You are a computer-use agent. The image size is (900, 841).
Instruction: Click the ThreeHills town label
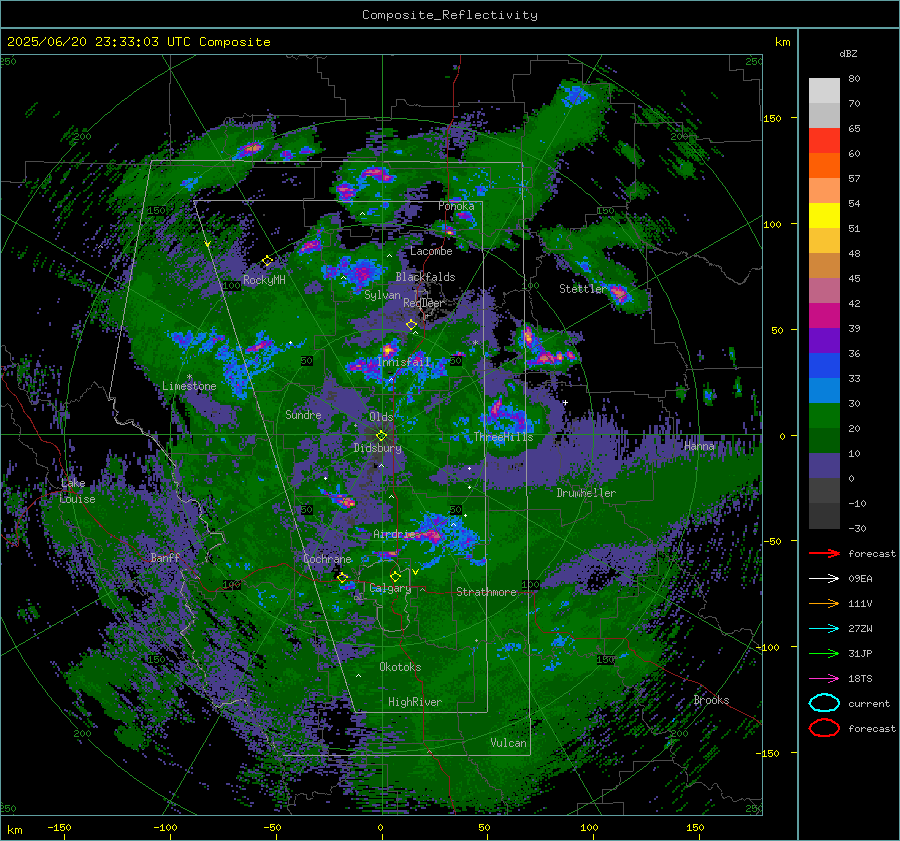coord(503,437)
